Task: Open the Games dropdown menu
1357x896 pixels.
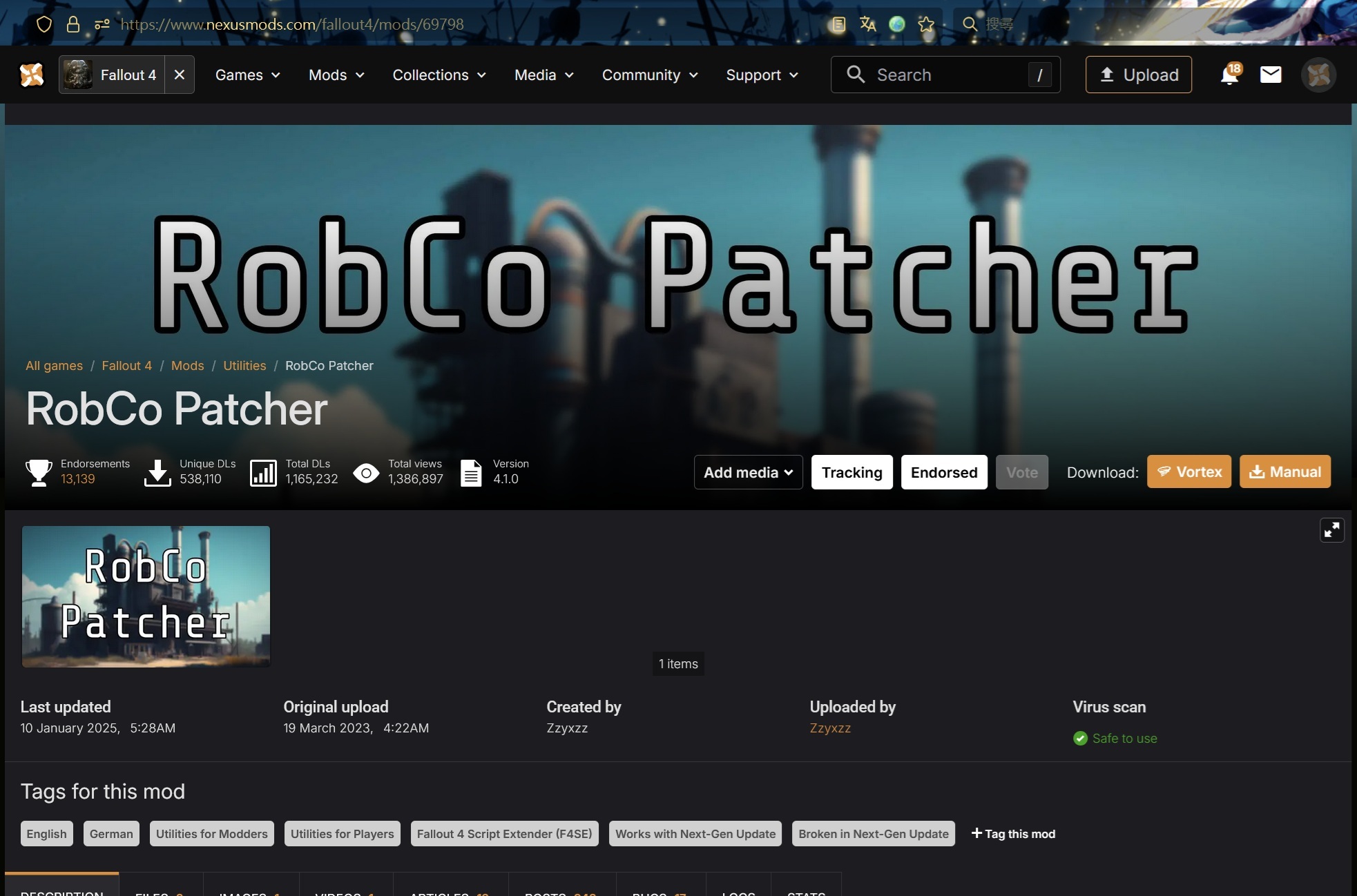Action: point(247,75)
